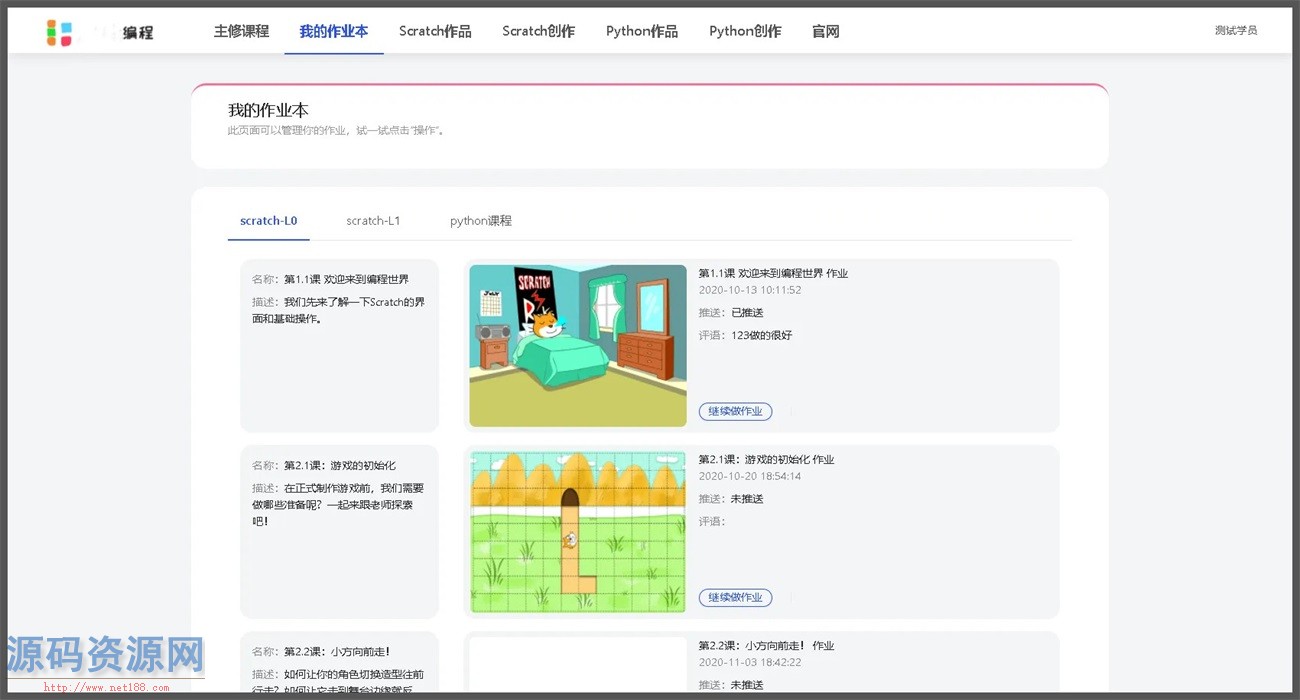Click lesson name 第1.1课 欢迎来到编程世界 in the left card
The width and height of the screenshot is (1300, 700).
346,279
